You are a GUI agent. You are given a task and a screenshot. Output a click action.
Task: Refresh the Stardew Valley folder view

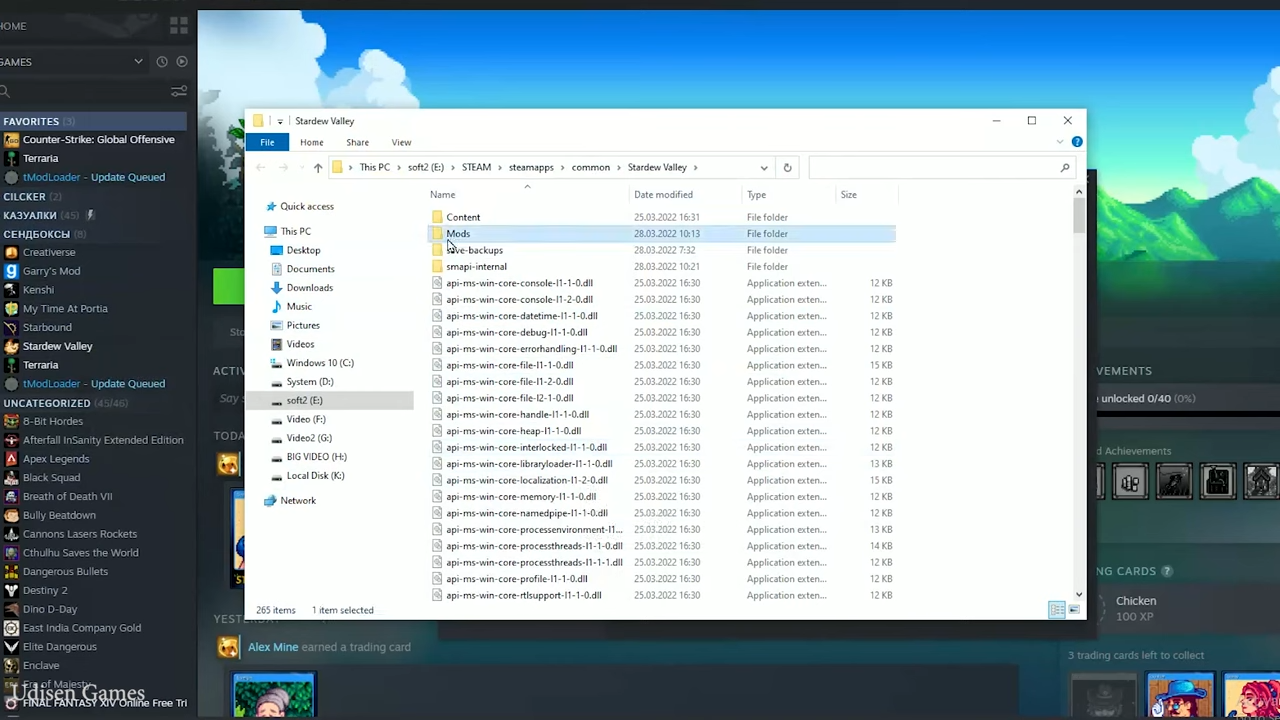click(787, 168)
